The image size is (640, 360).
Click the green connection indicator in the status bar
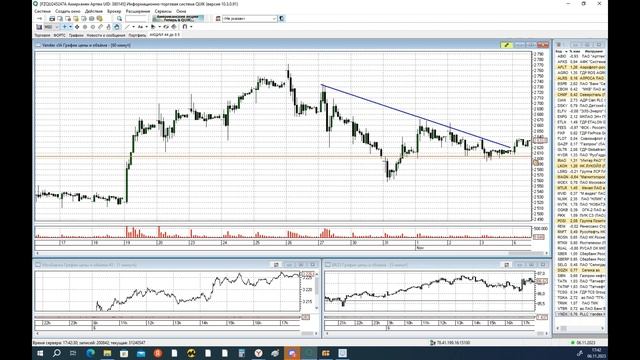click(x=573, y=343)
